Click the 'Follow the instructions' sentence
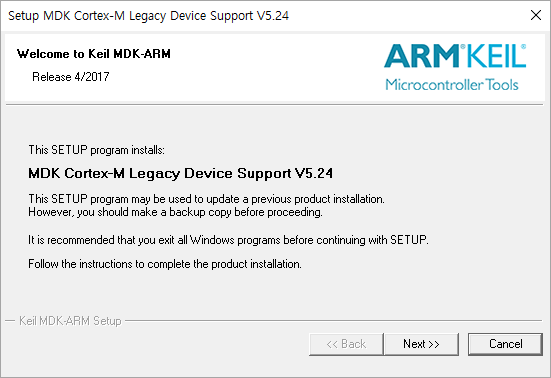This screenshot has height=378, width=551. tap(165, 264)
